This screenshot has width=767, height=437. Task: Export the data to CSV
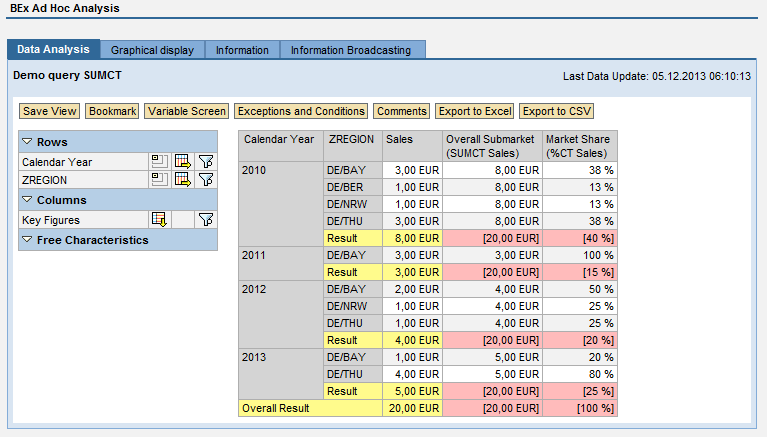(557, 111)
